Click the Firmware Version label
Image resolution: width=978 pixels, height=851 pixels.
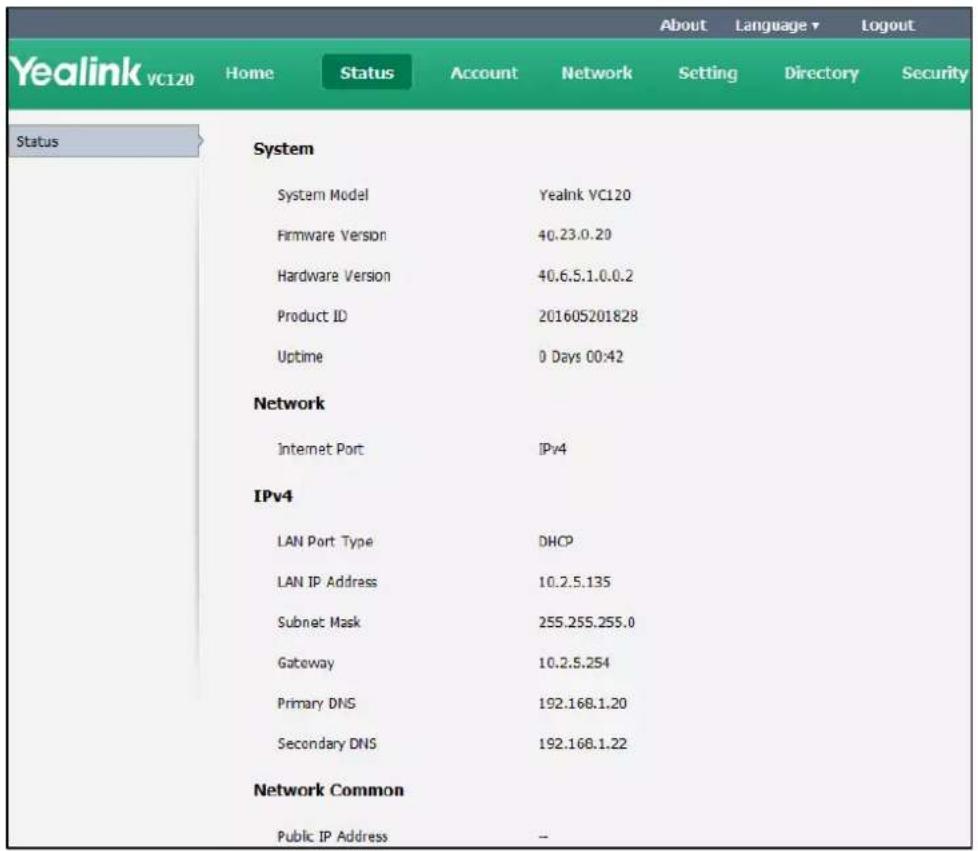tap(332, 236)
